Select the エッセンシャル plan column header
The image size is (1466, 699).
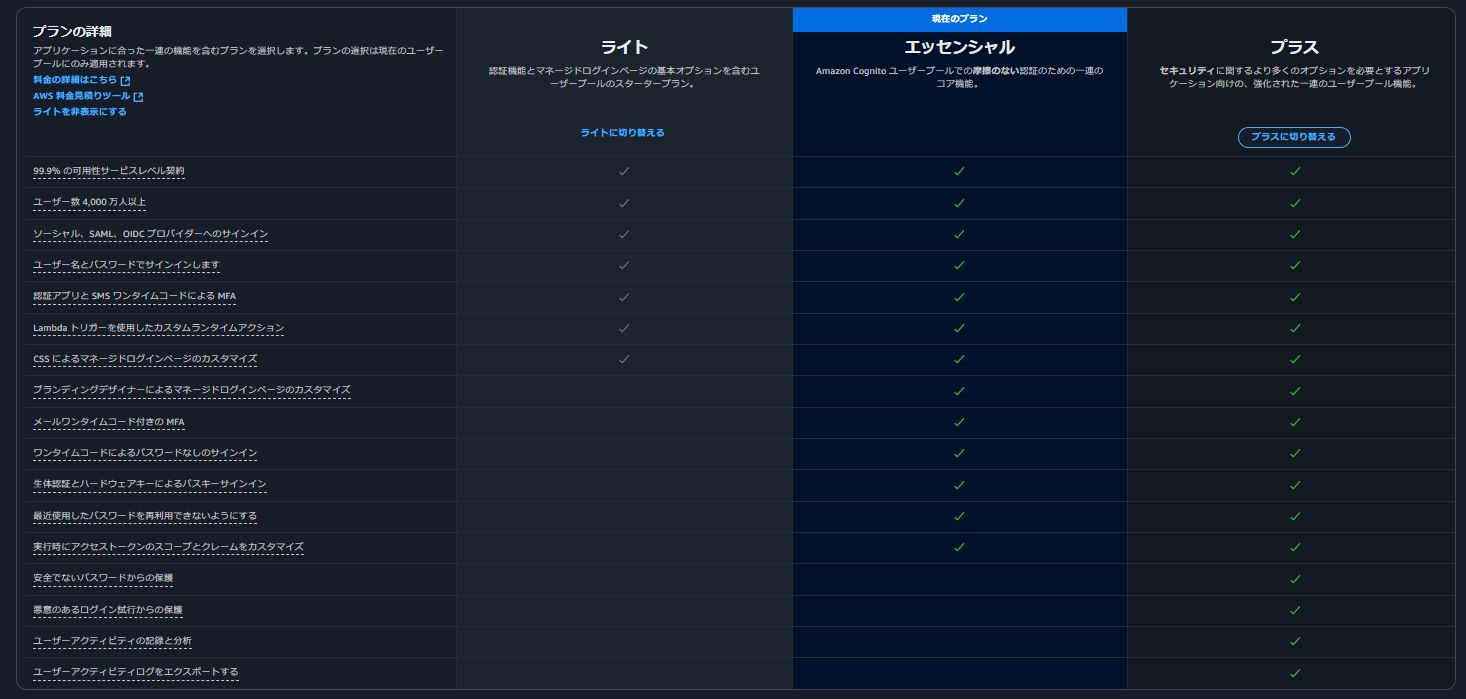point(959,47)
